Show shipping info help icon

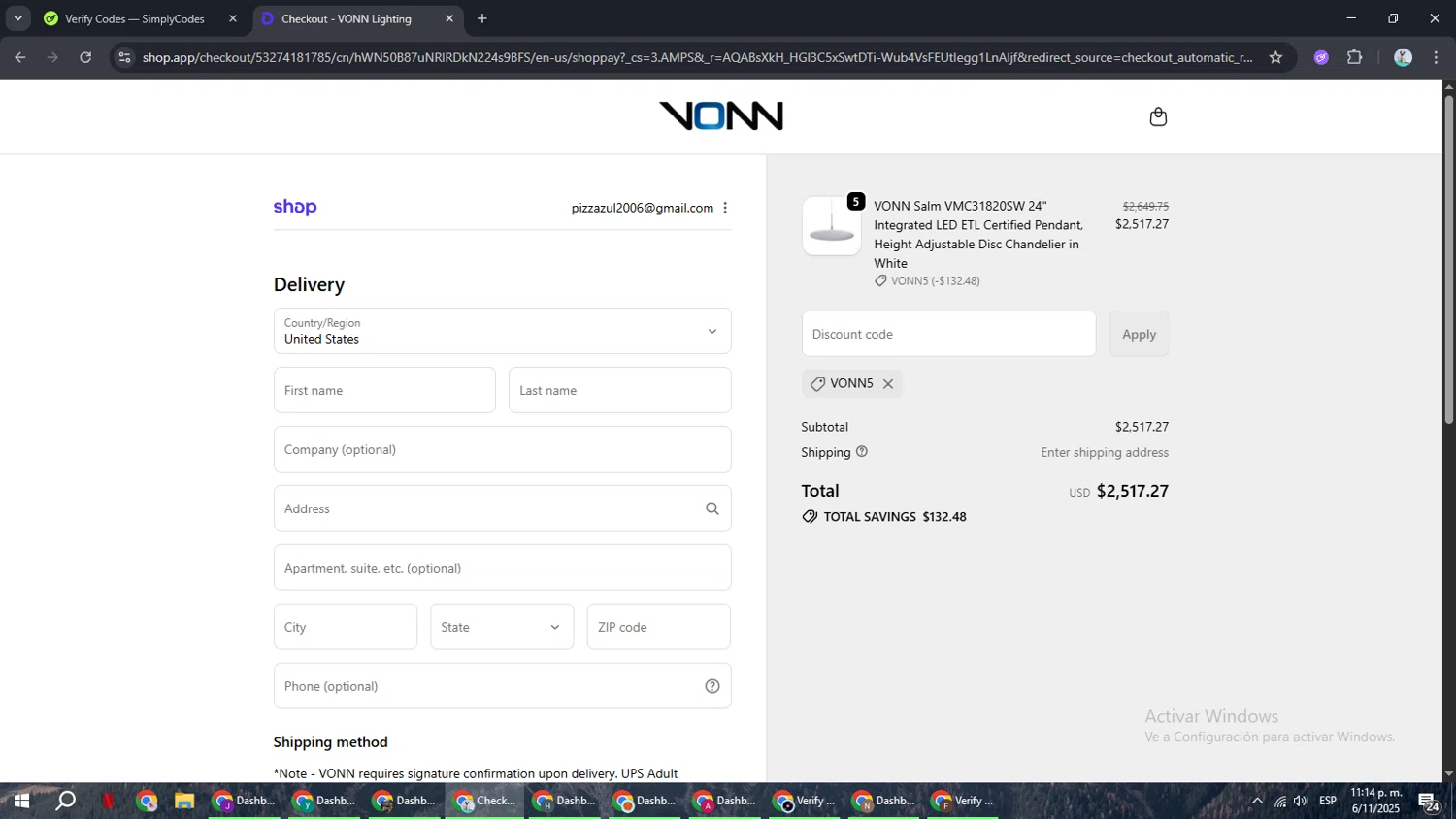pos(862,452)
